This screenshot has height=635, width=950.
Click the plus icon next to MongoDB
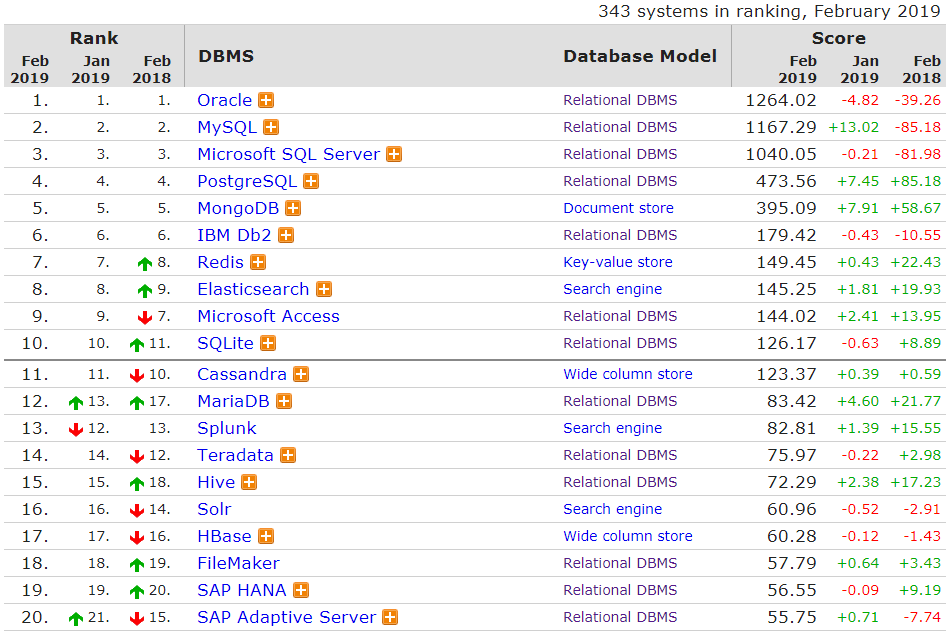293,208
